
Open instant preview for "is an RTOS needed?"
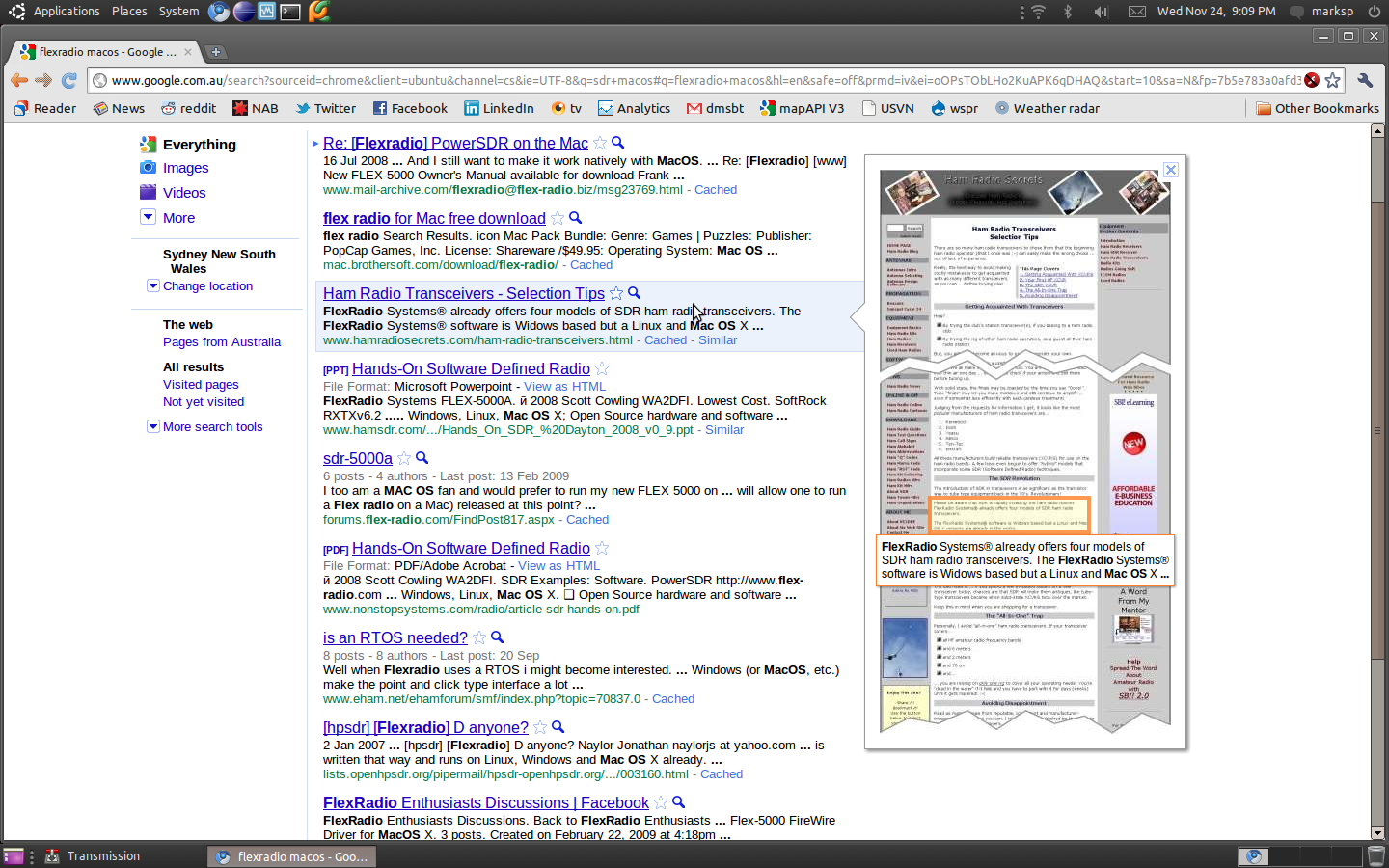[x=496, y=638]
